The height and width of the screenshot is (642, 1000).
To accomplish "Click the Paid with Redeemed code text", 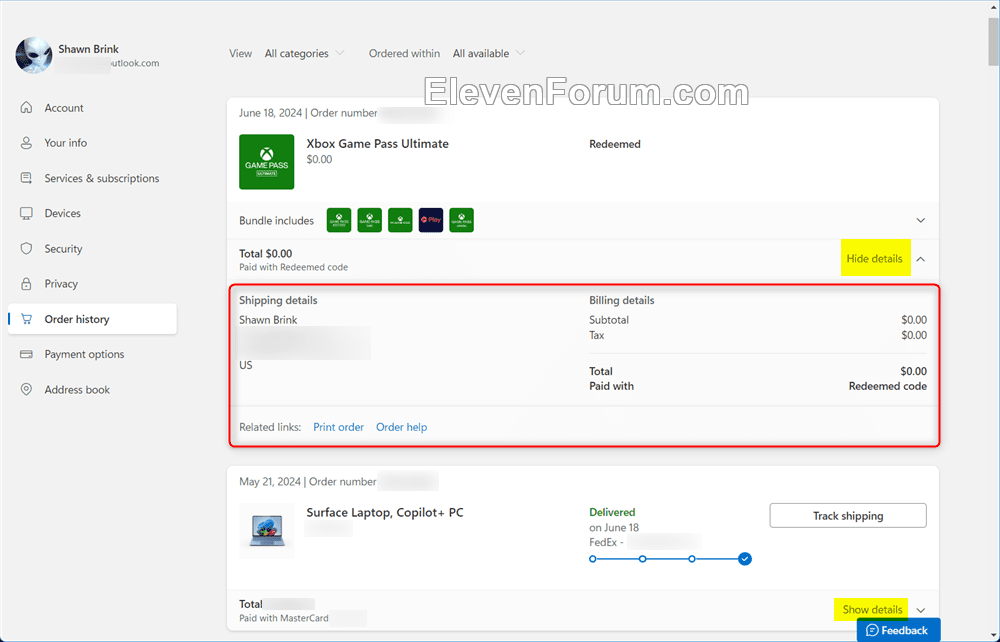I will click(x=293, y=267).
